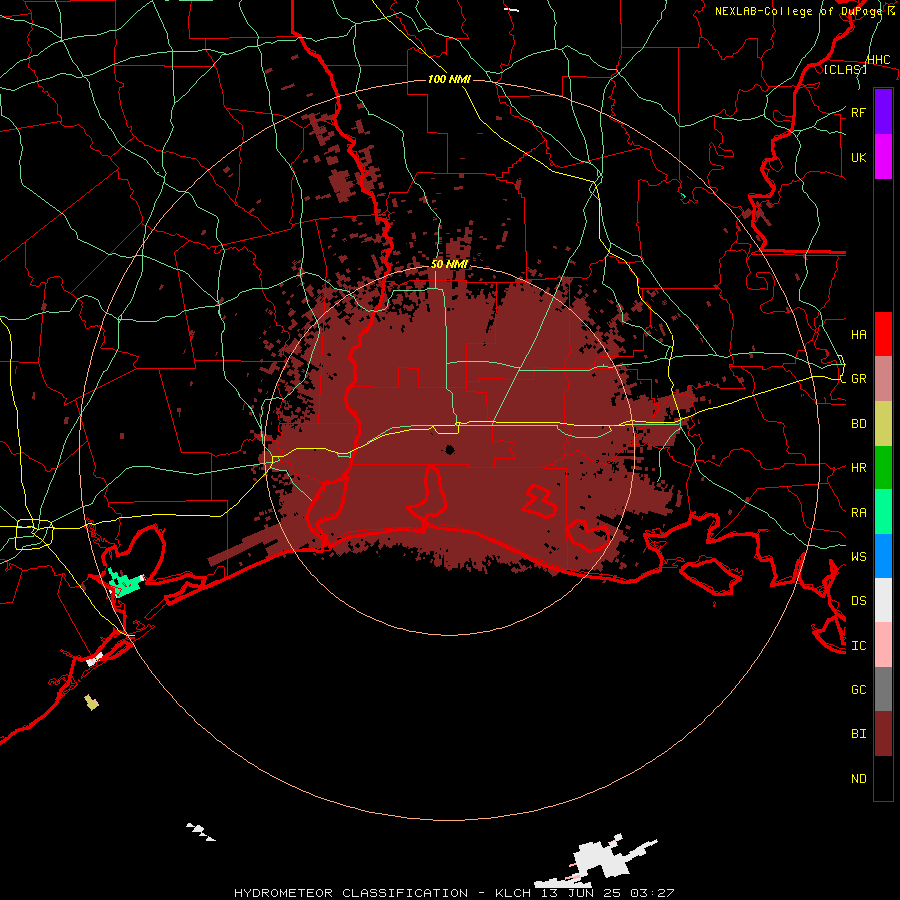The image size is (900, 900).
Task: Click the WS legend label
Action: click(x=859, y=556)
